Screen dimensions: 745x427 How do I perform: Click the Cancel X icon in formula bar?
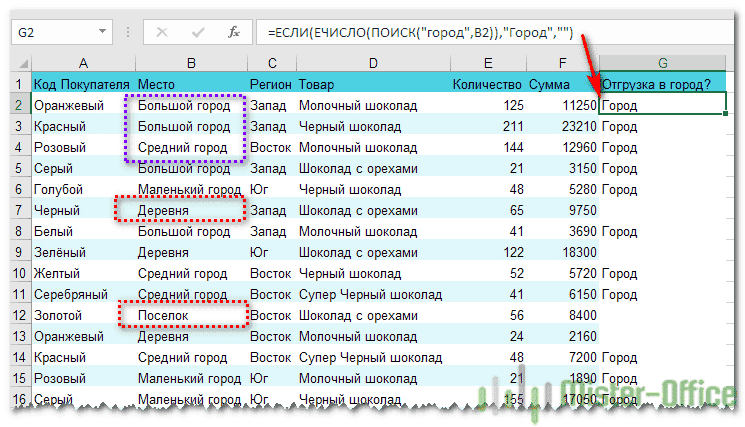[x=163, y=32]
